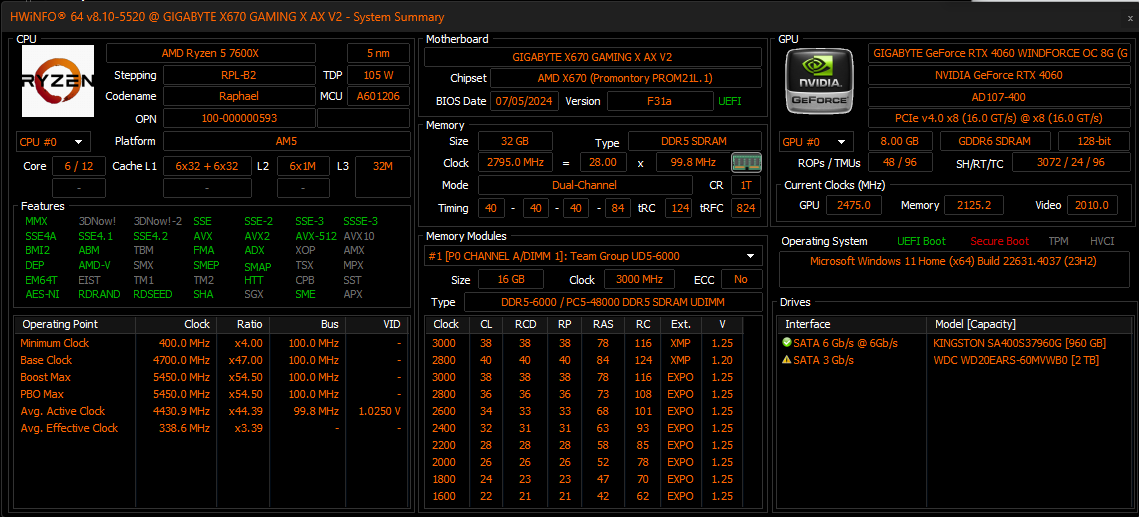Click the 105 W TDP value
Viewport: 1139px width, 517px height.
(x=378, y=75)
